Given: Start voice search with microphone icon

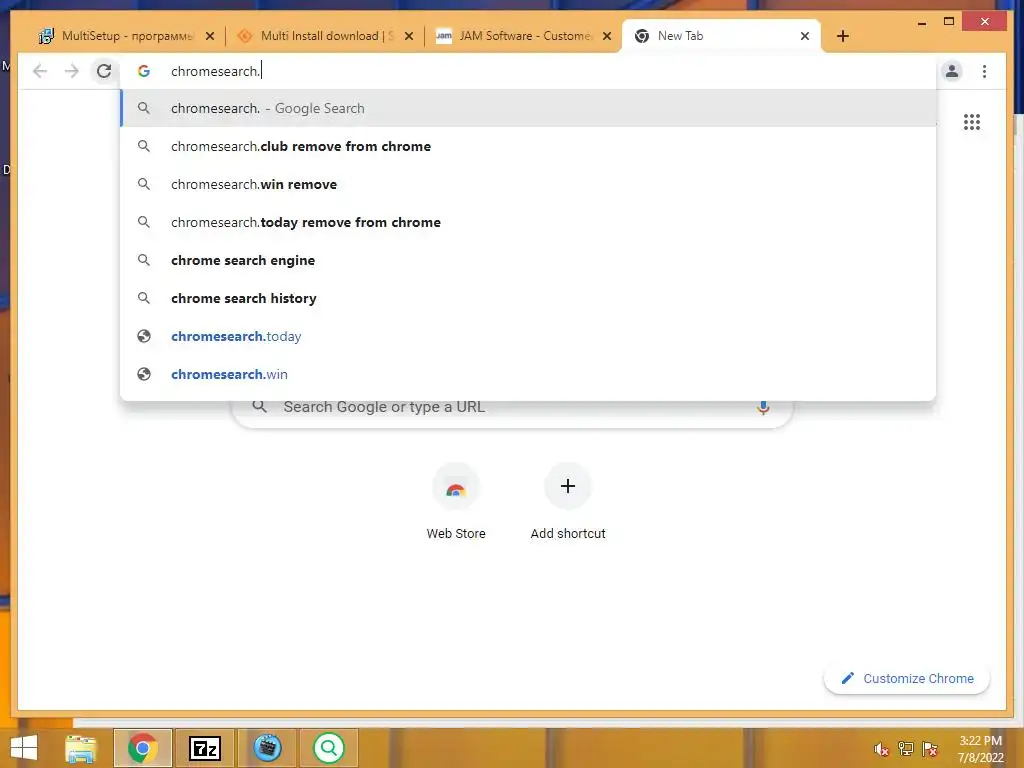Looking at the screenshot, I should point(763,408).
